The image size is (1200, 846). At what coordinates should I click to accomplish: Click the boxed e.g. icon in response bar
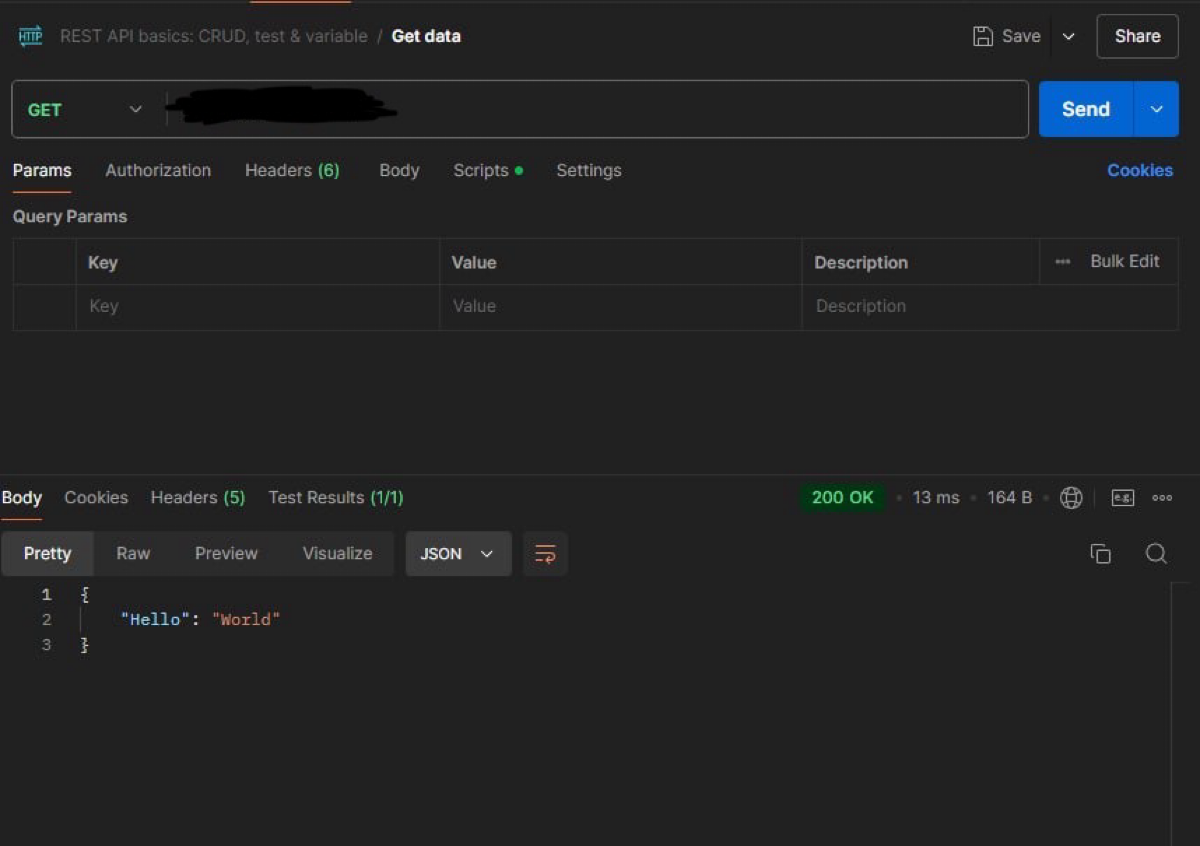pyautogui.click(x=1122, y=497)
